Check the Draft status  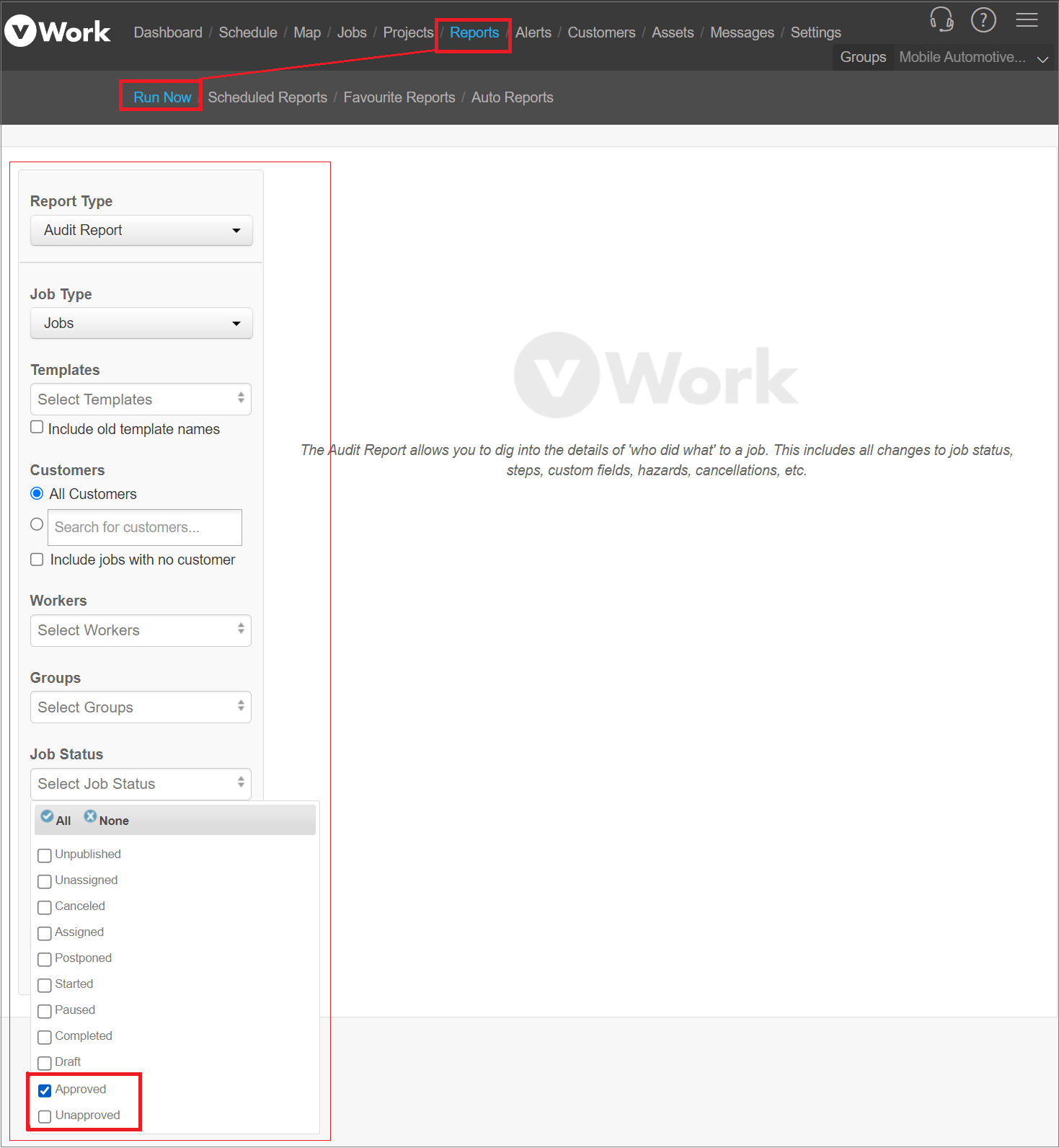45,1063
